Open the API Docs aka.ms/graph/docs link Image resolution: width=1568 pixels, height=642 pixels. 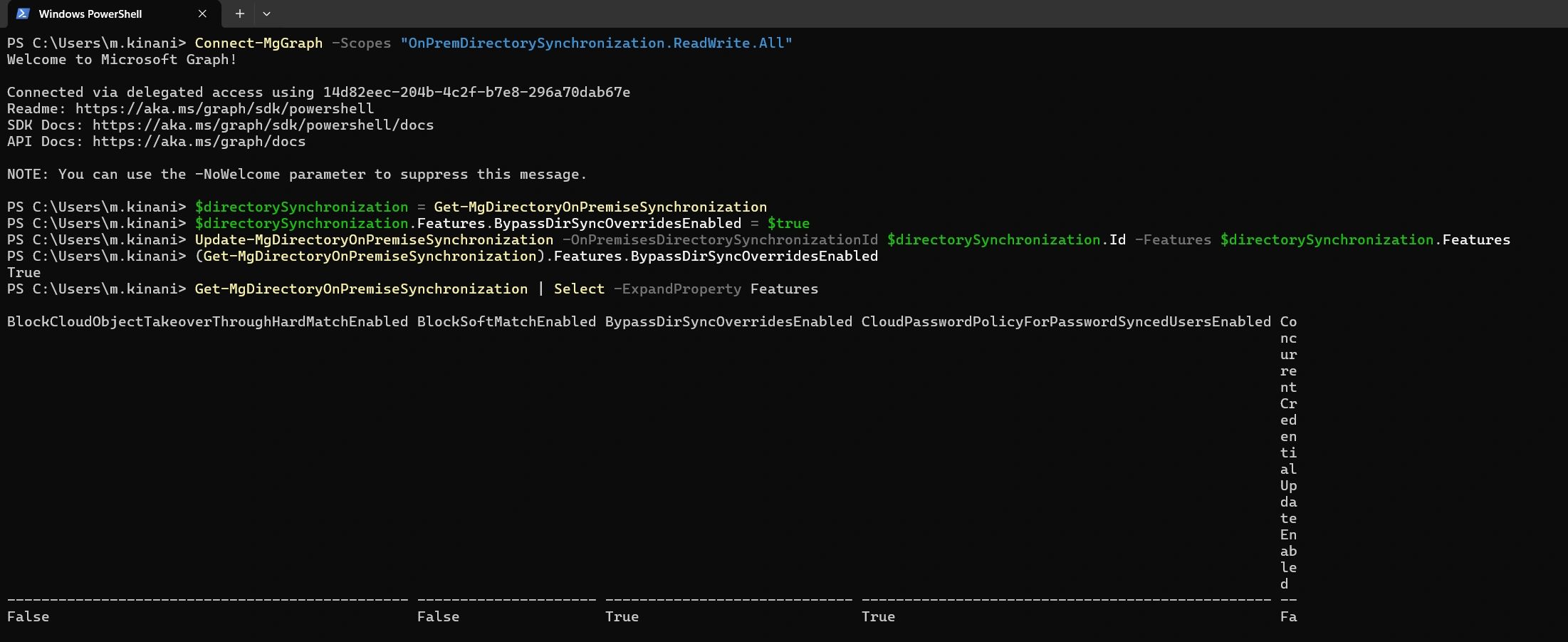pos(199,141)
